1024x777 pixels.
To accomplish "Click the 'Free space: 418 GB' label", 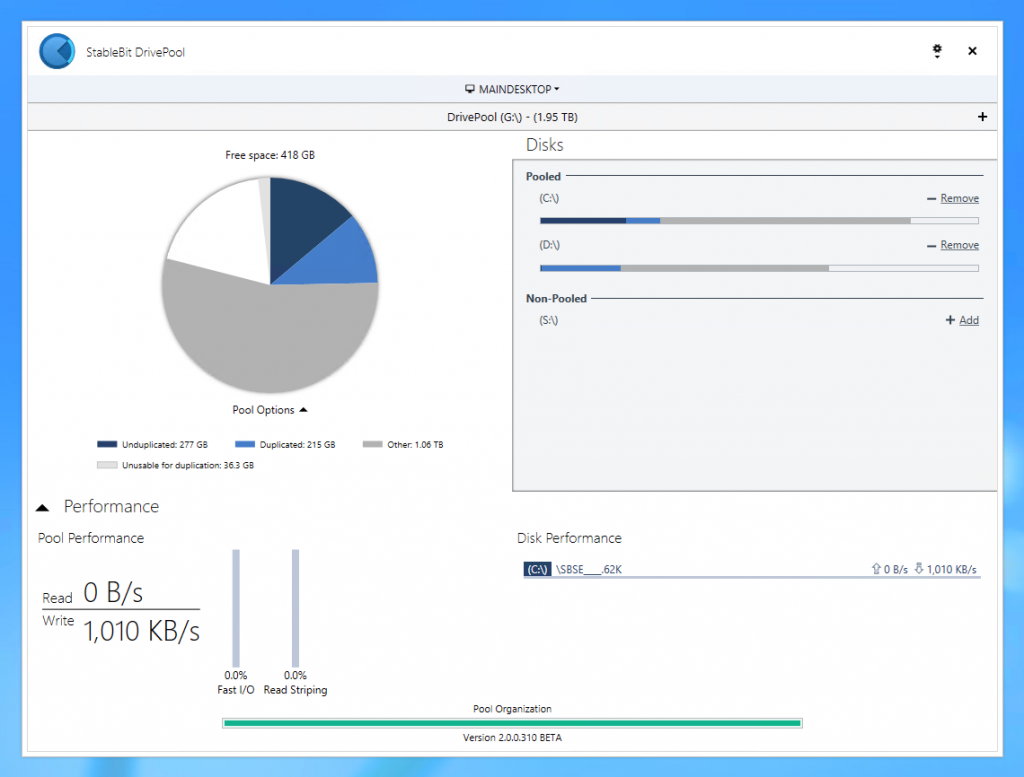I will [x=270, y=155].
